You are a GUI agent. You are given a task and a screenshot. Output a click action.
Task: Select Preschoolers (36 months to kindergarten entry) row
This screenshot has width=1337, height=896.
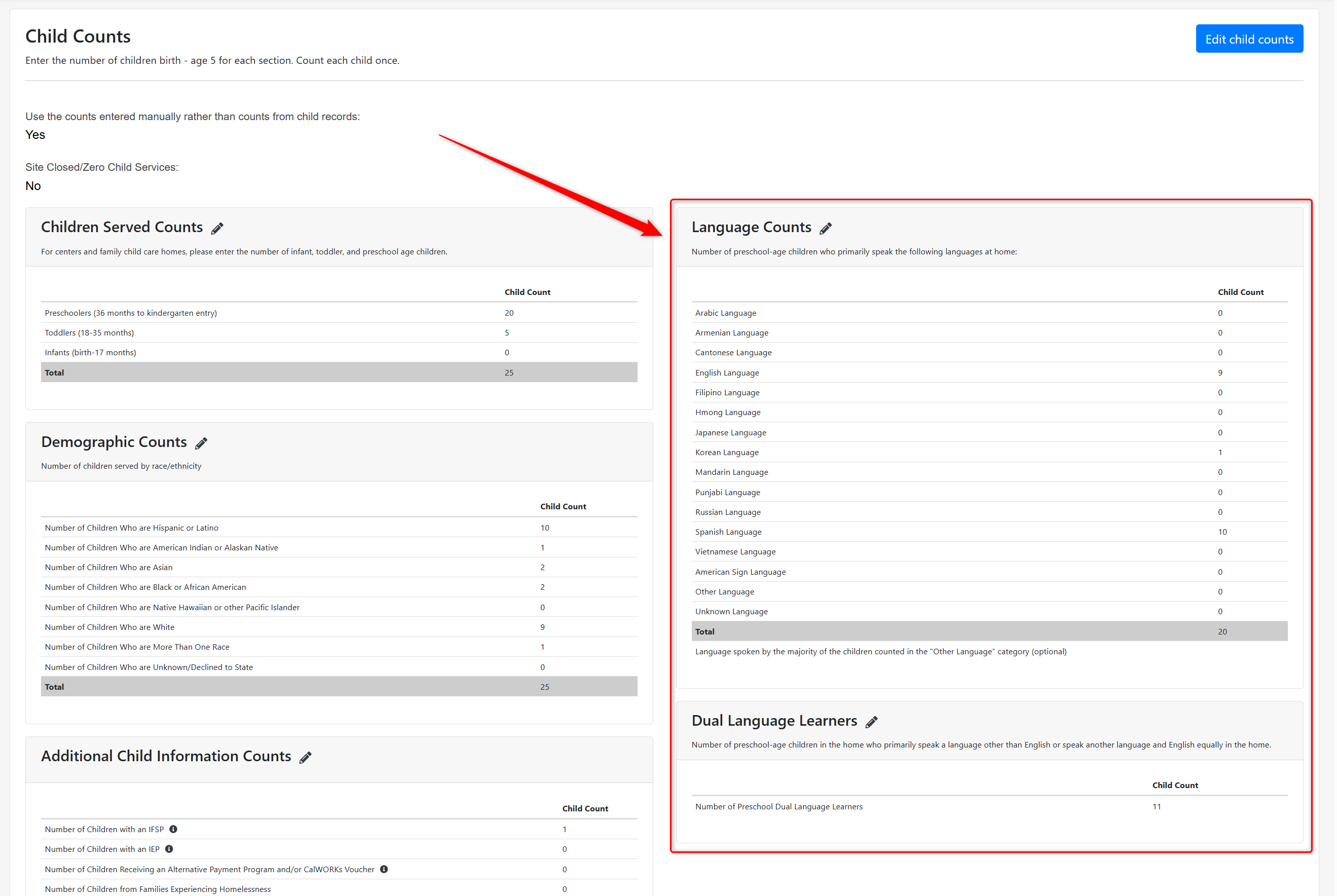click(x=131, y=313)
